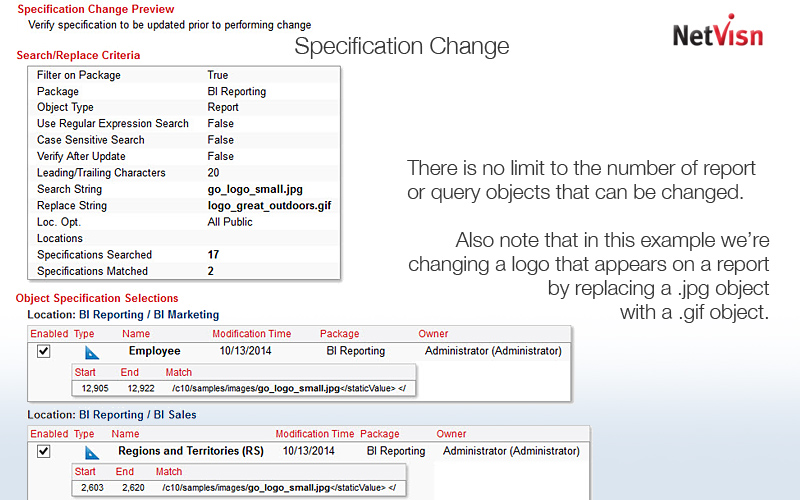Click the Regions and Territories match string
Screen dimensions: 800x500
pyautogui.click(x=279, y=488)
